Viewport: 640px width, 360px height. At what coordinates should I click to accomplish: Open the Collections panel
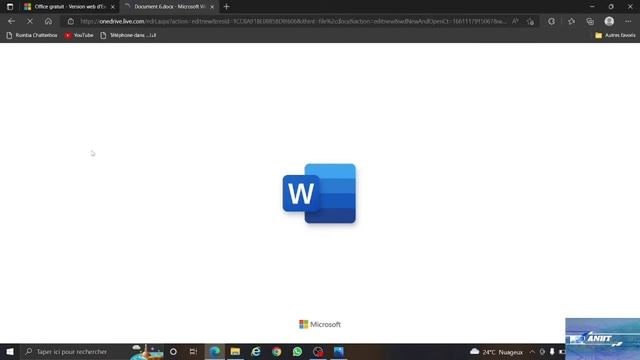click(590, 21)
